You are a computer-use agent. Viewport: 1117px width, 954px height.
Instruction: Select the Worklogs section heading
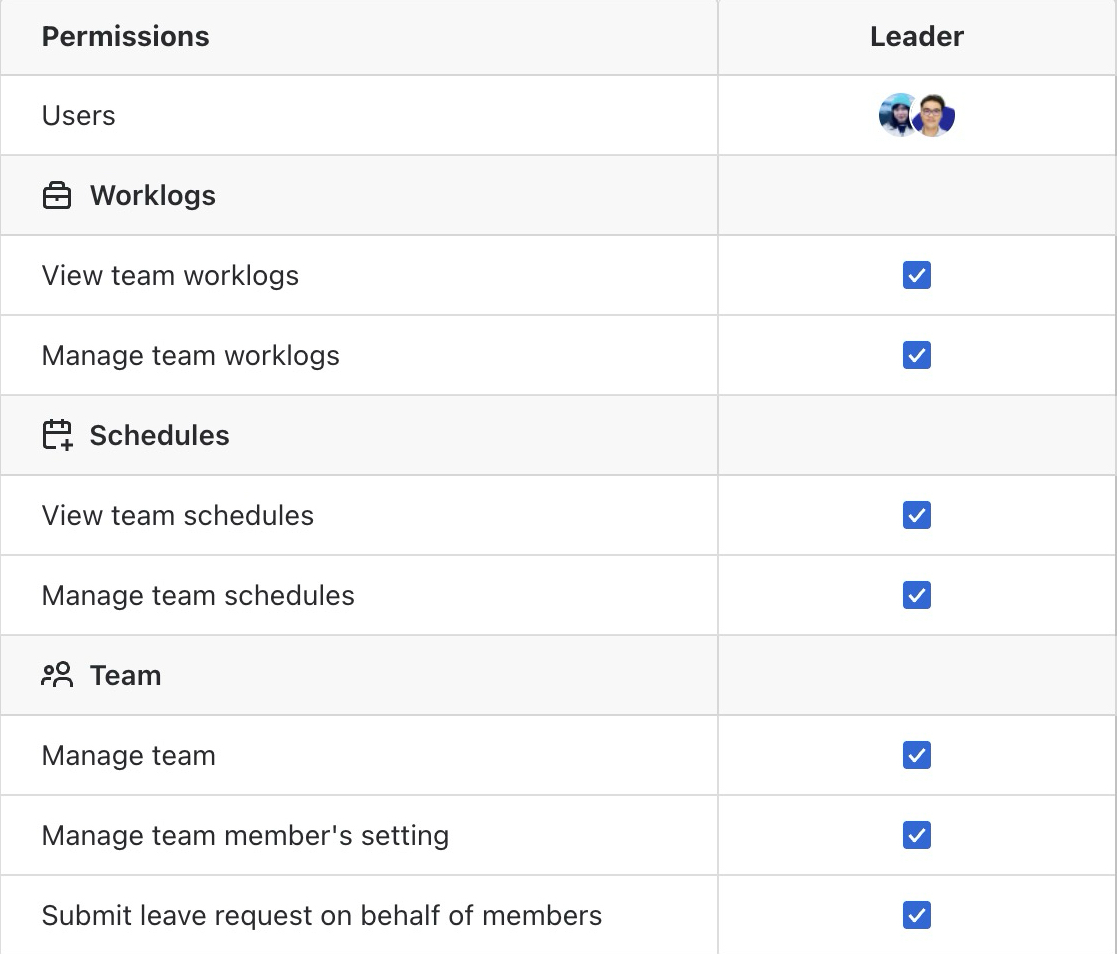point(152,195)
